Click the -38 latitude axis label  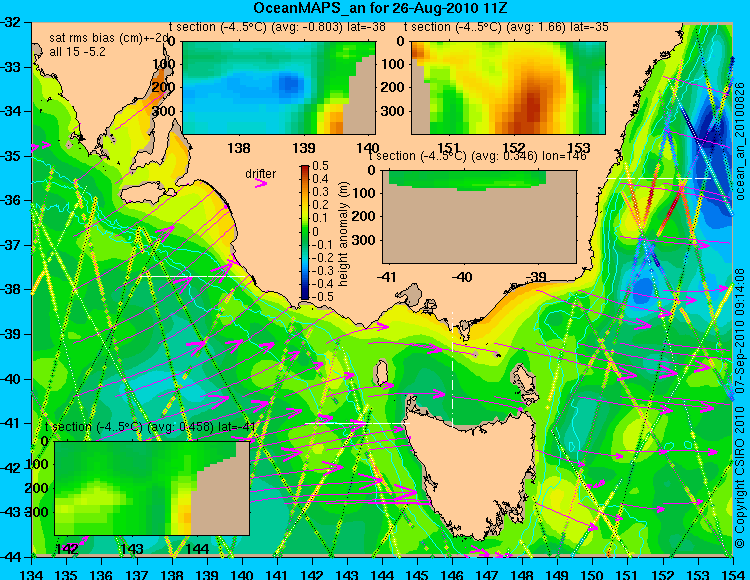click(x=11, y=290)
